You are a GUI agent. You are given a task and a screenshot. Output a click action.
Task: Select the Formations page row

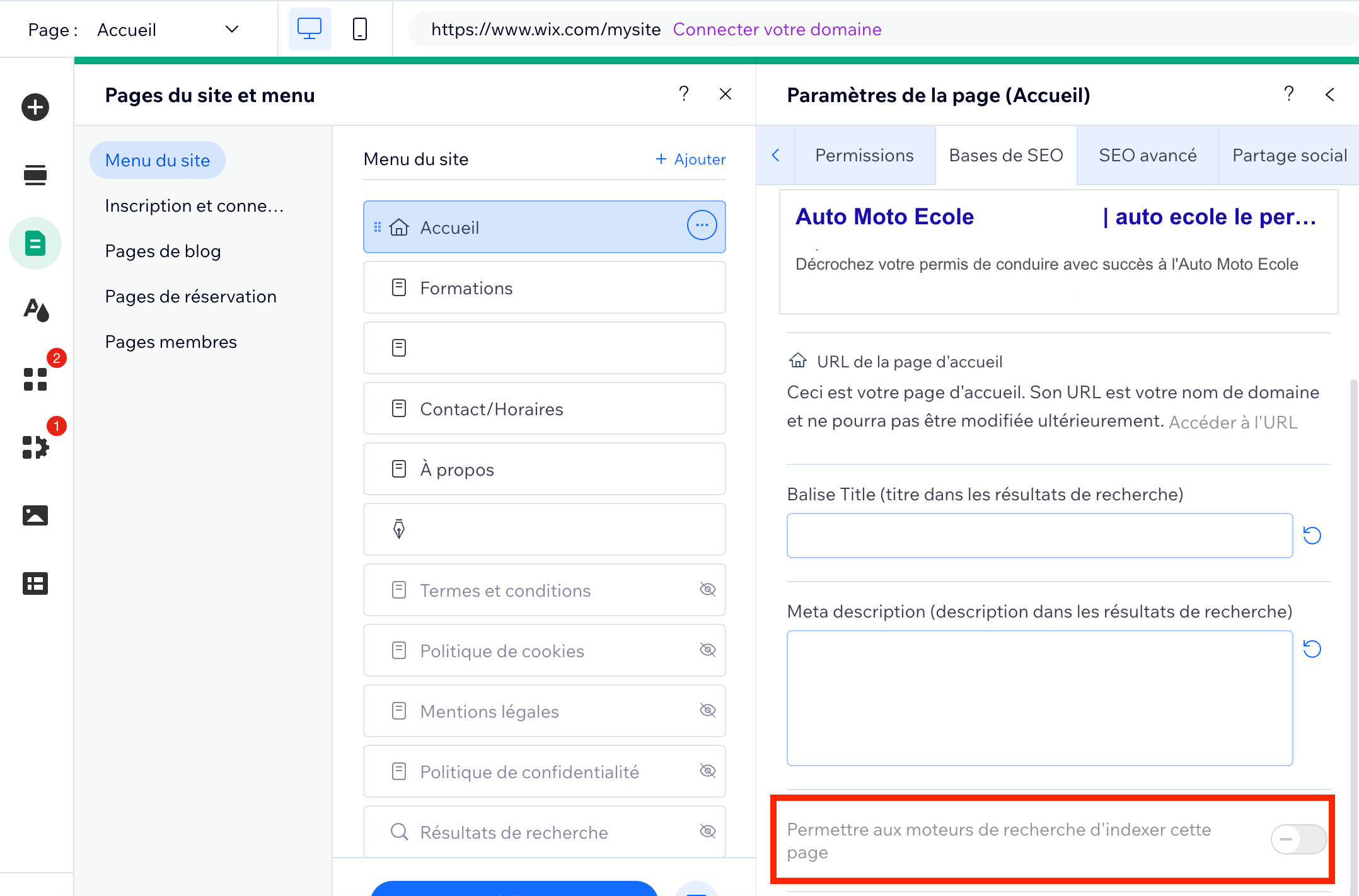pyautogui.click(x=545, y=287)
